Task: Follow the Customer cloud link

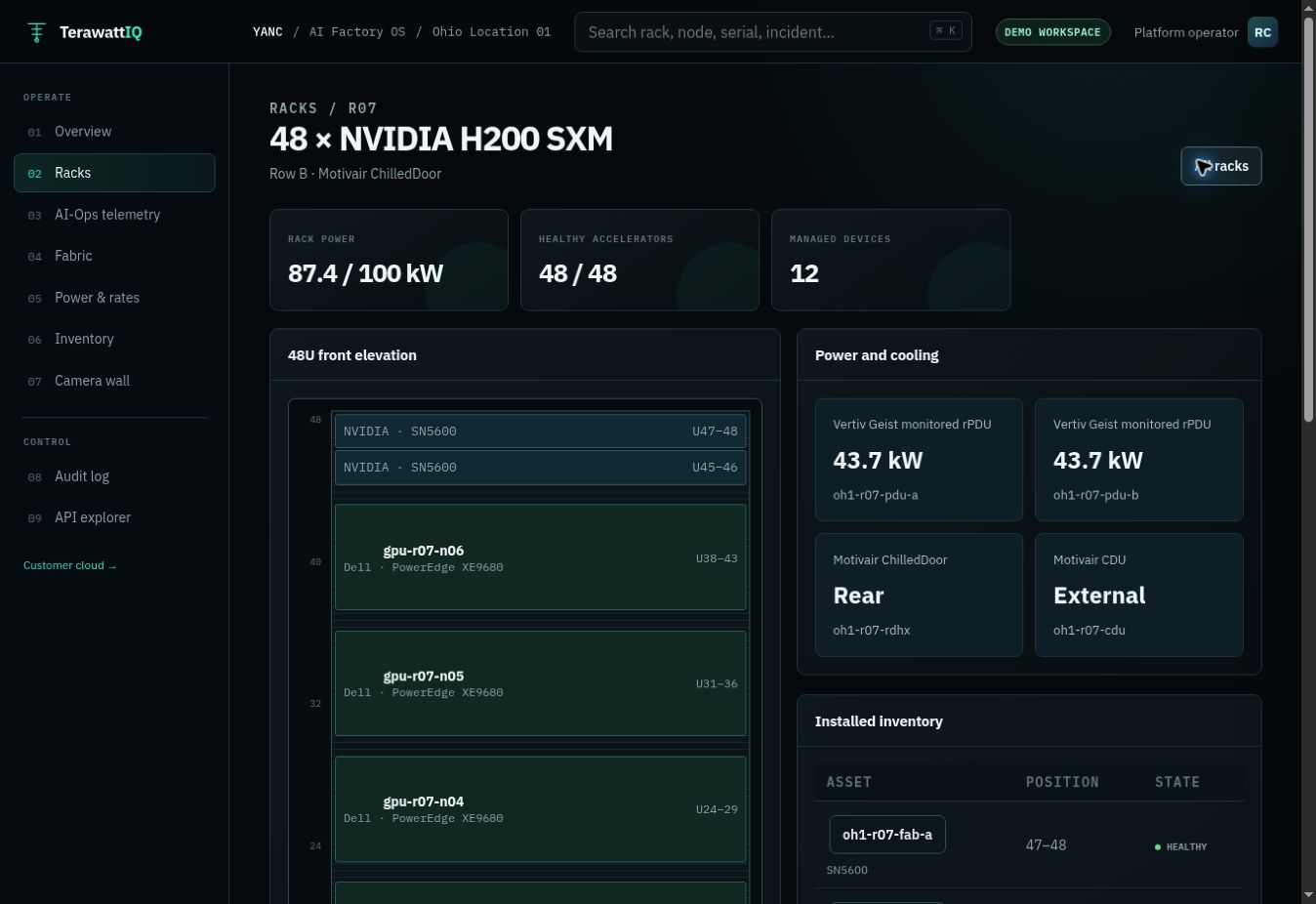Action: pyautogui.click(x=69, y=565)
